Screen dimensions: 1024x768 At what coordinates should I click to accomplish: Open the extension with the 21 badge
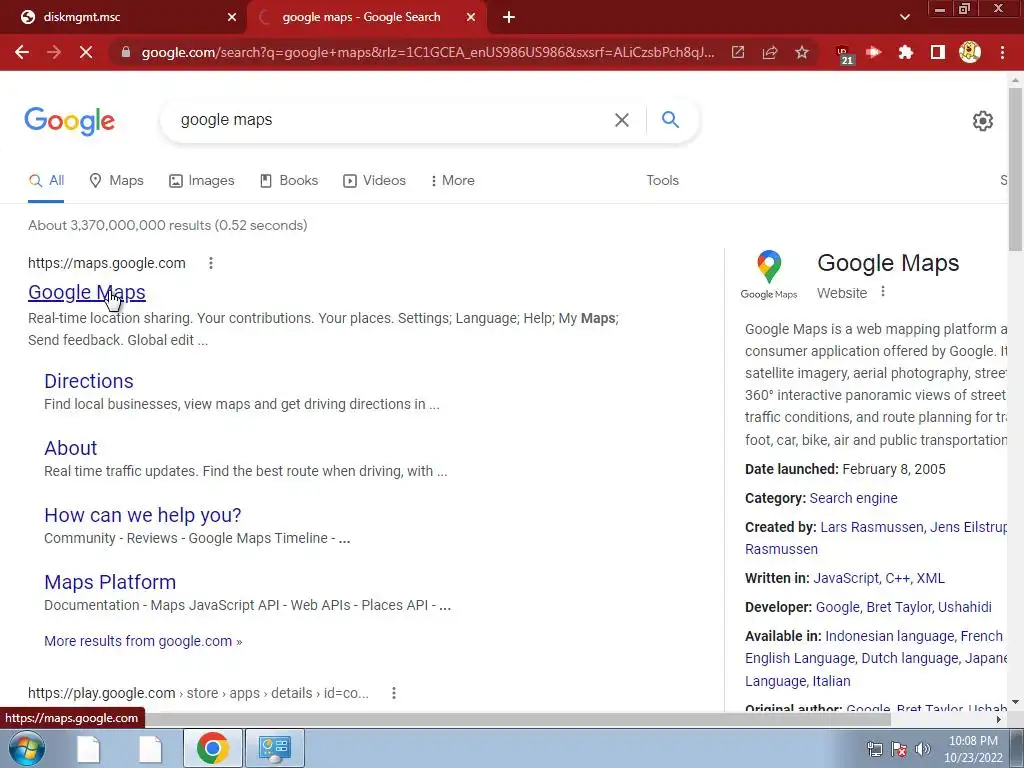tap(844, 54)
